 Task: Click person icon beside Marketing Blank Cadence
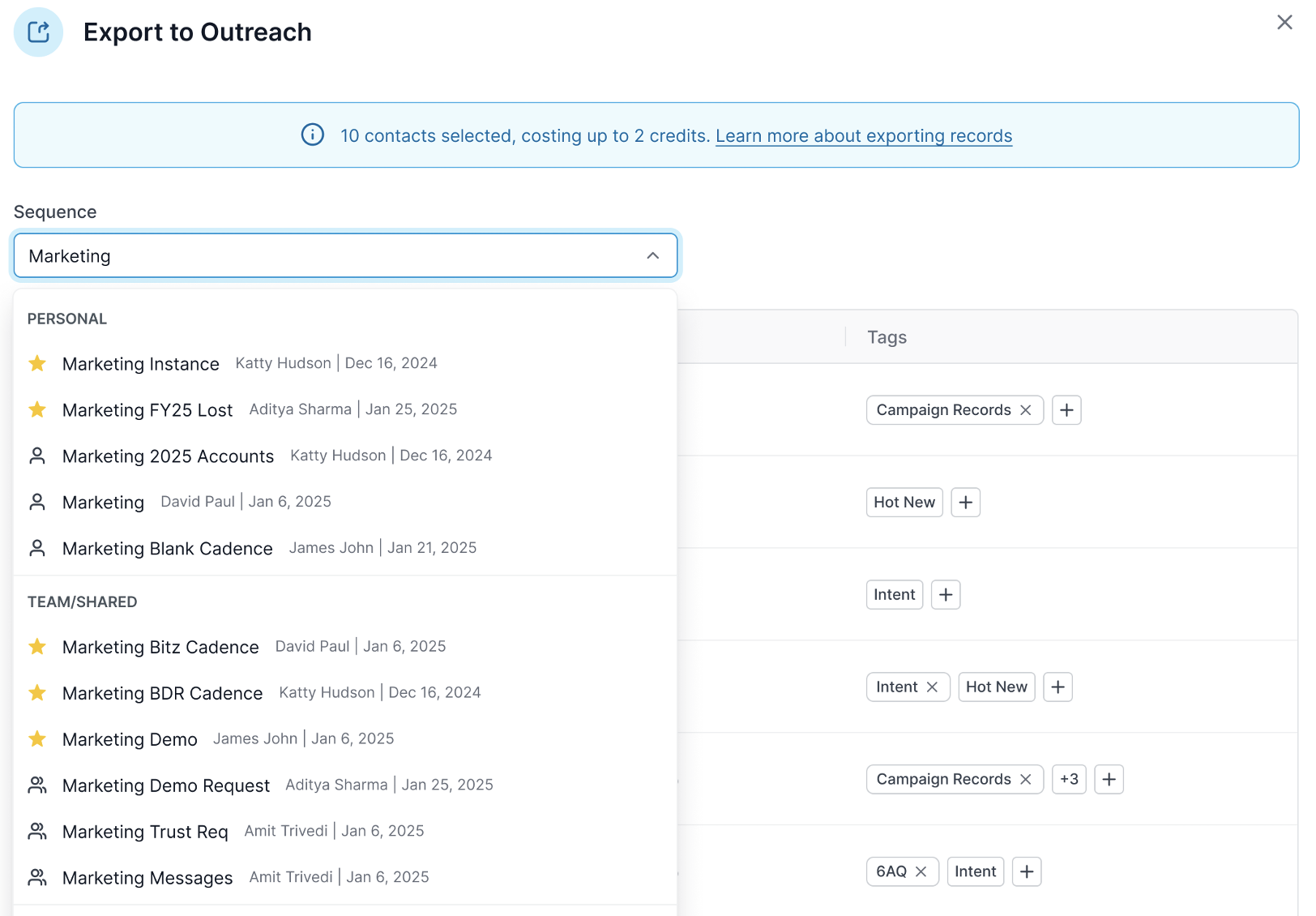click(x=37, y=548)
